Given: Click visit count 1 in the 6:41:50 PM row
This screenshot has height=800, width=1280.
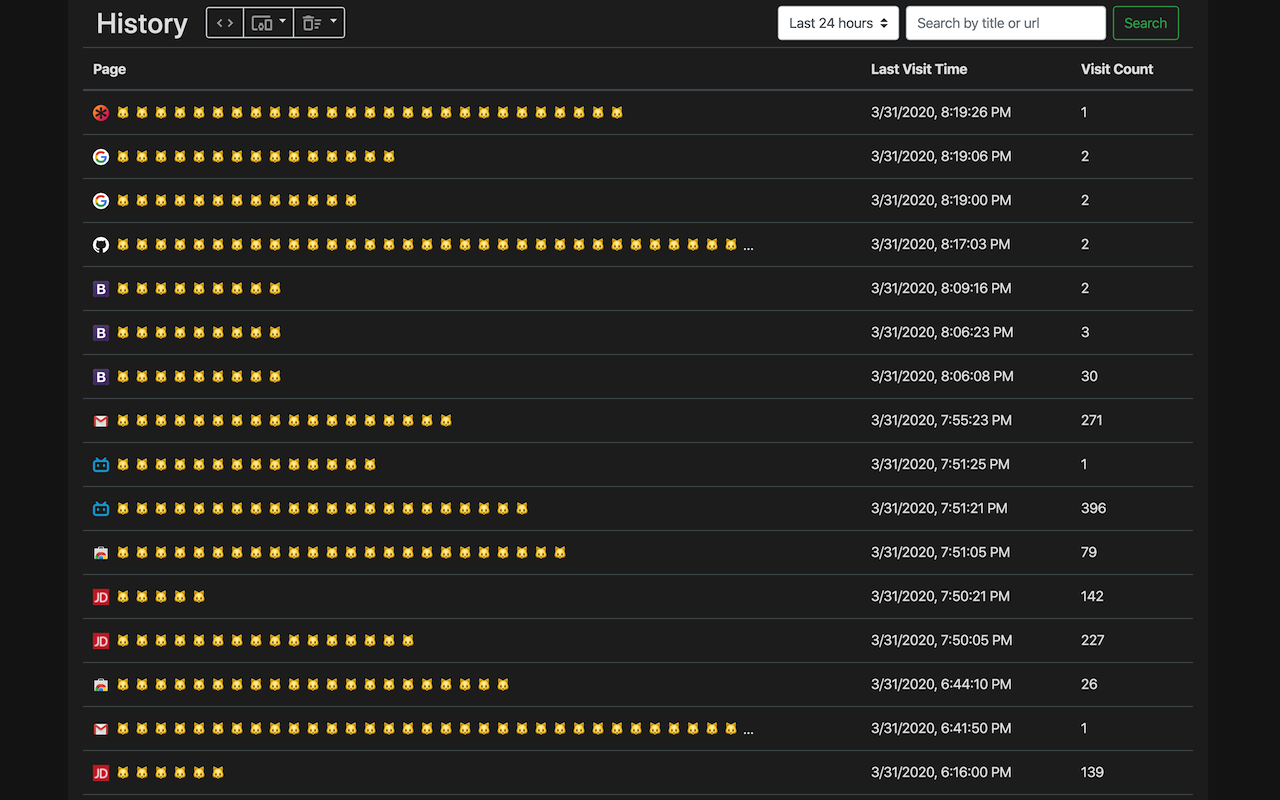Looking at the screenshot, I should (x=1084, y=729).
